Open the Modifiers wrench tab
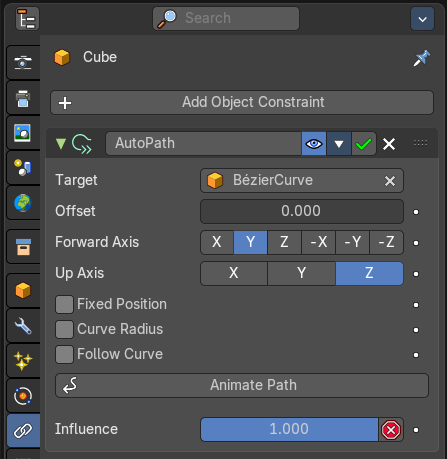This screenshot has height=459, width=447. [23, 326]
